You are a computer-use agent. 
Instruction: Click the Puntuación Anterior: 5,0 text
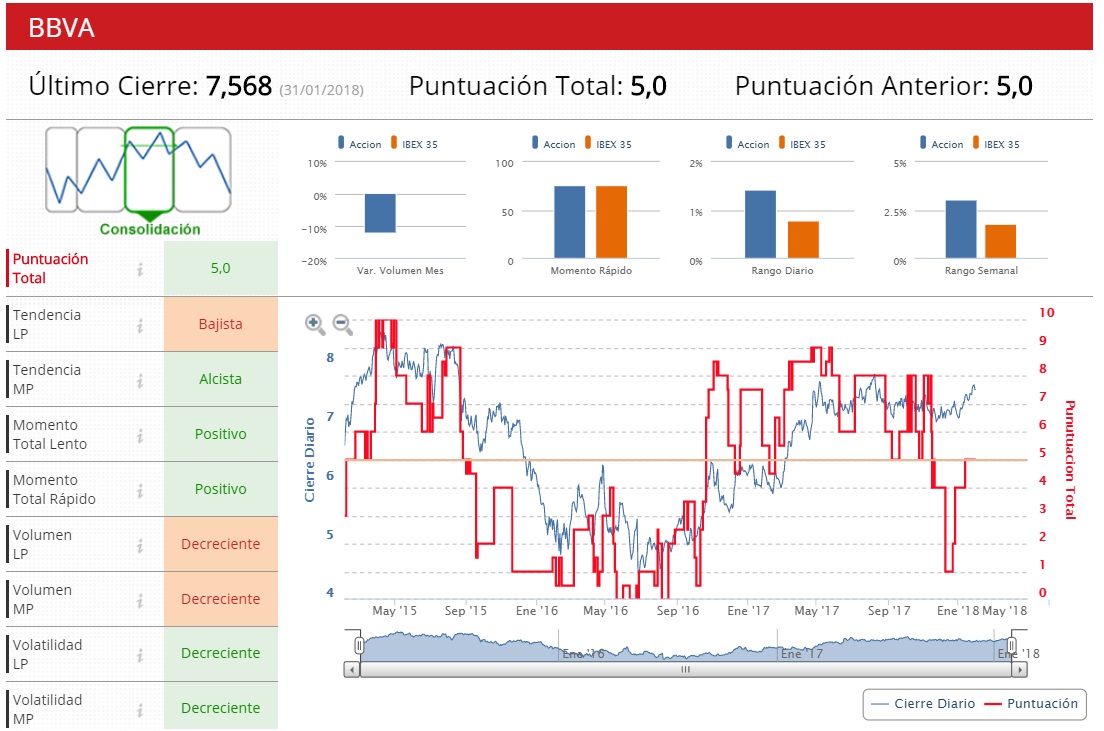pyautogui.click(x=884, y=86)
